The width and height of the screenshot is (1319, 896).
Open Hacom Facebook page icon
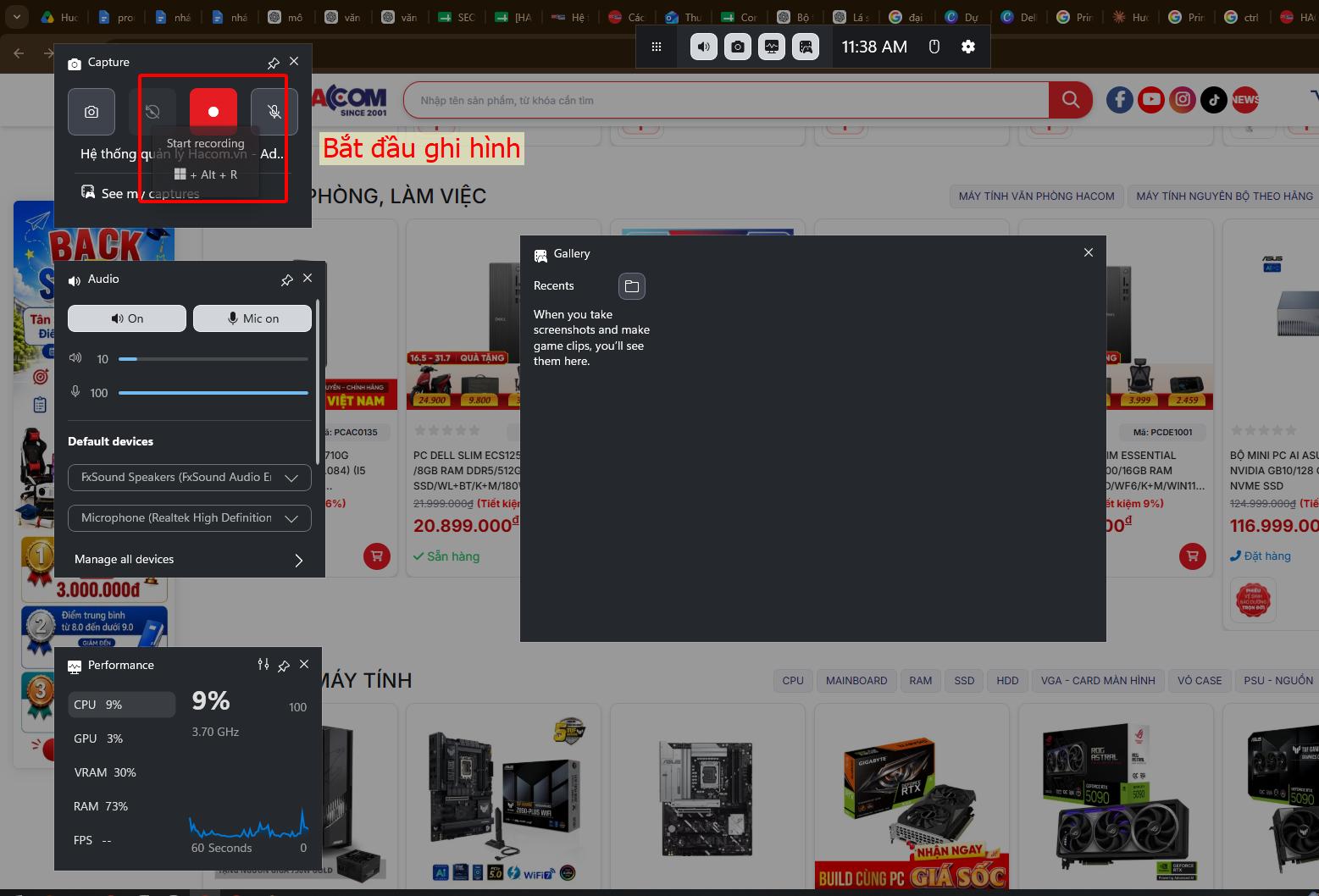tap(1120, 100)
